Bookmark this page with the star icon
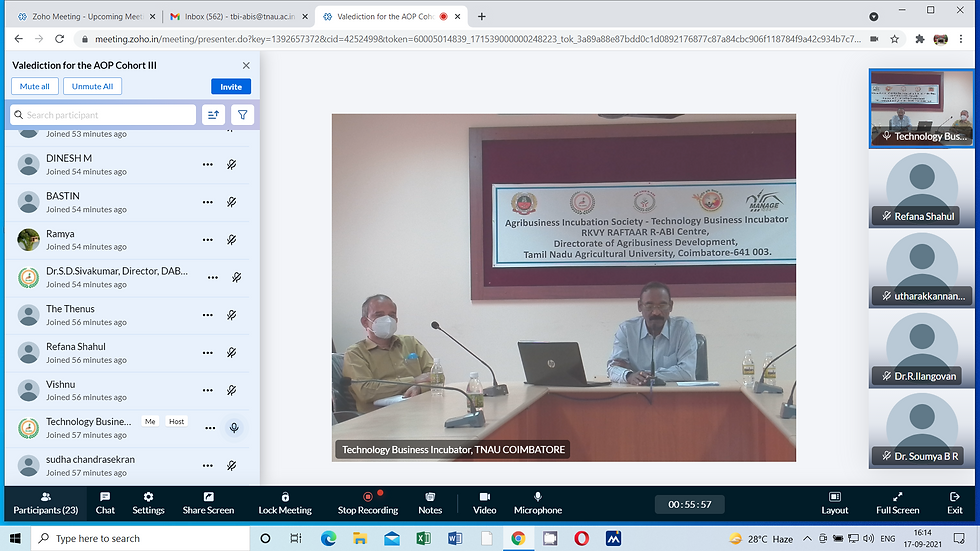 click(x=894, y=39)
